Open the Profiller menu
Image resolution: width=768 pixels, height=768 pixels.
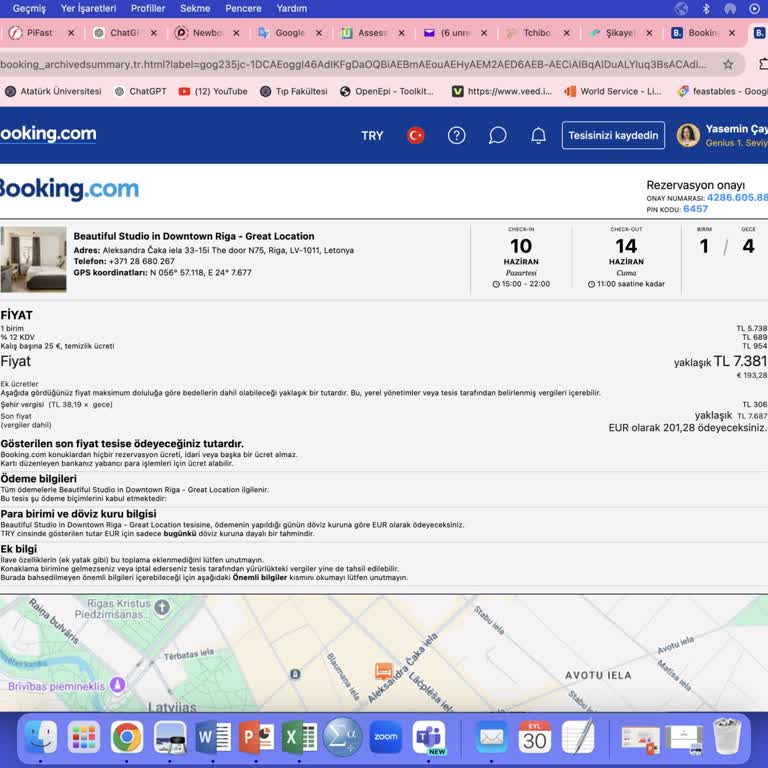click(x=148, y=8)
